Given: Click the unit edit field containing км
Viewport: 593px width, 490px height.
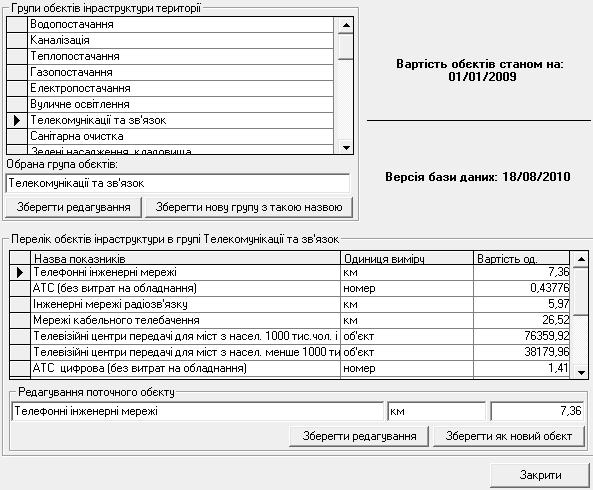Looking at the screenshot, I should 436,411.
